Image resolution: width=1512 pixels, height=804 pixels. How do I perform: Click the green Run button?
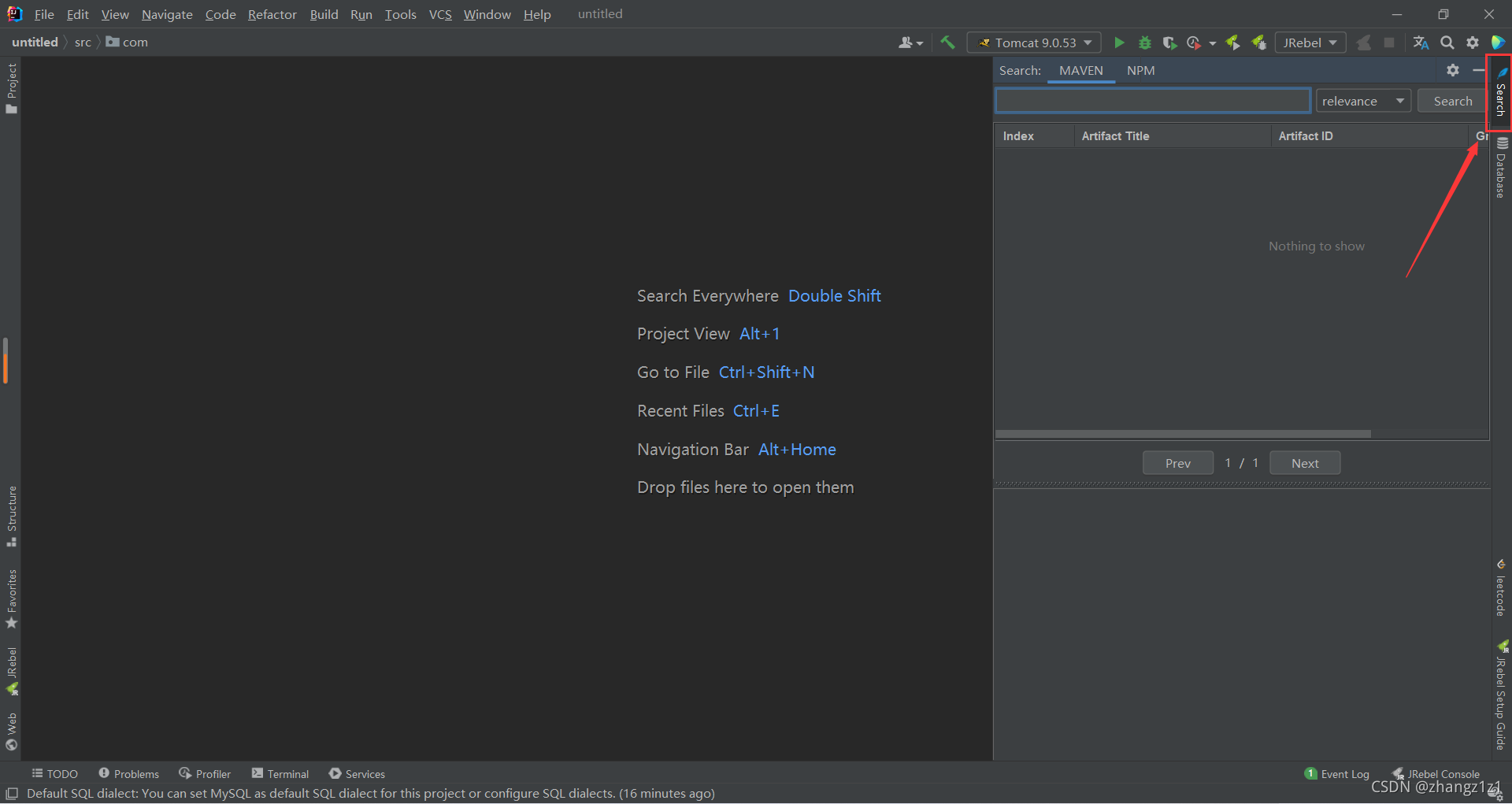[1119, 43]
